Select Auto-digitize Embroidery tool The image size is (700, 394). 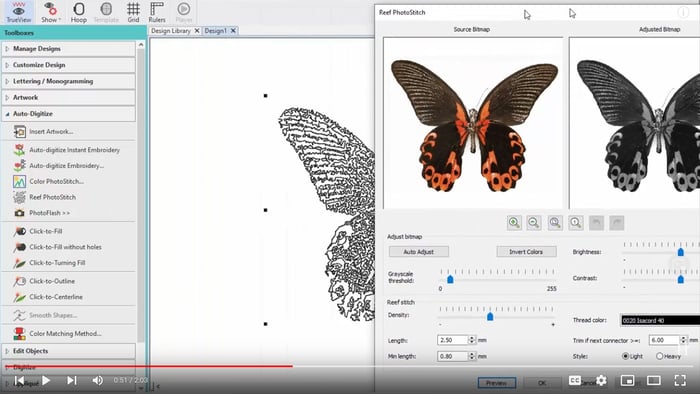coord(59,166)
